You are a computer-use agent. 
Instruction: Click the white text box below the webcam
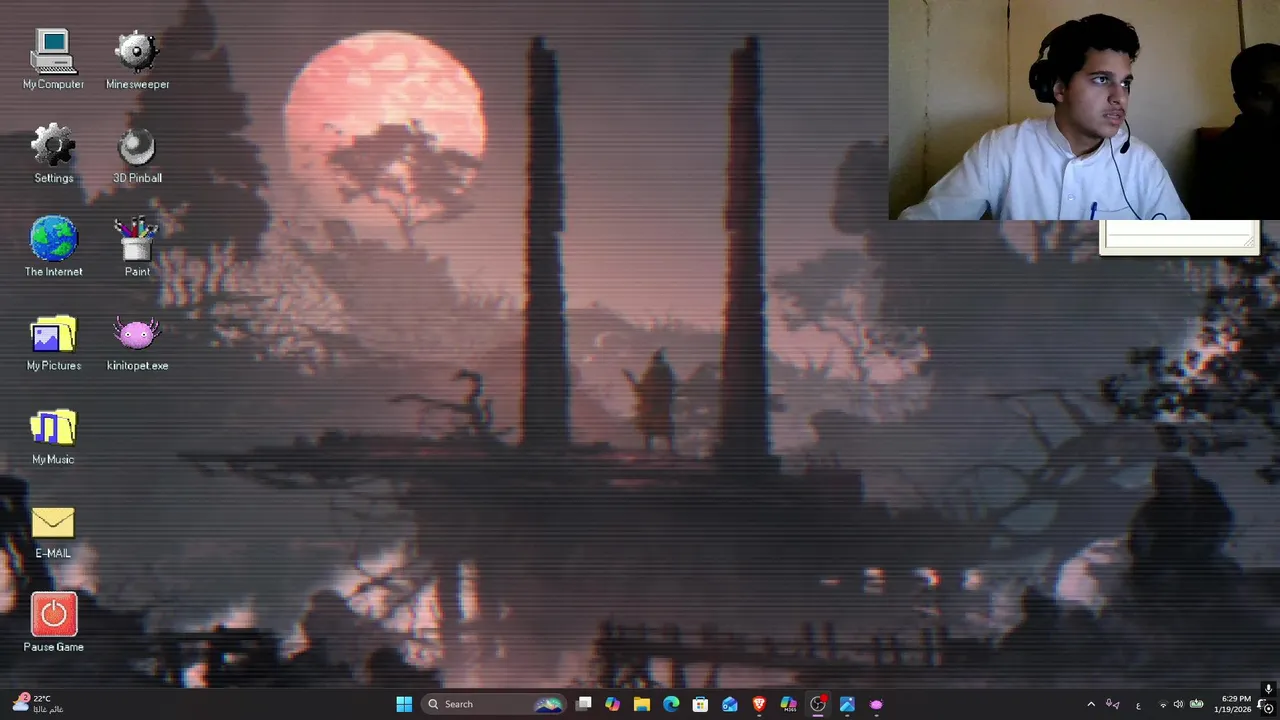click(x=1178, y=236)
